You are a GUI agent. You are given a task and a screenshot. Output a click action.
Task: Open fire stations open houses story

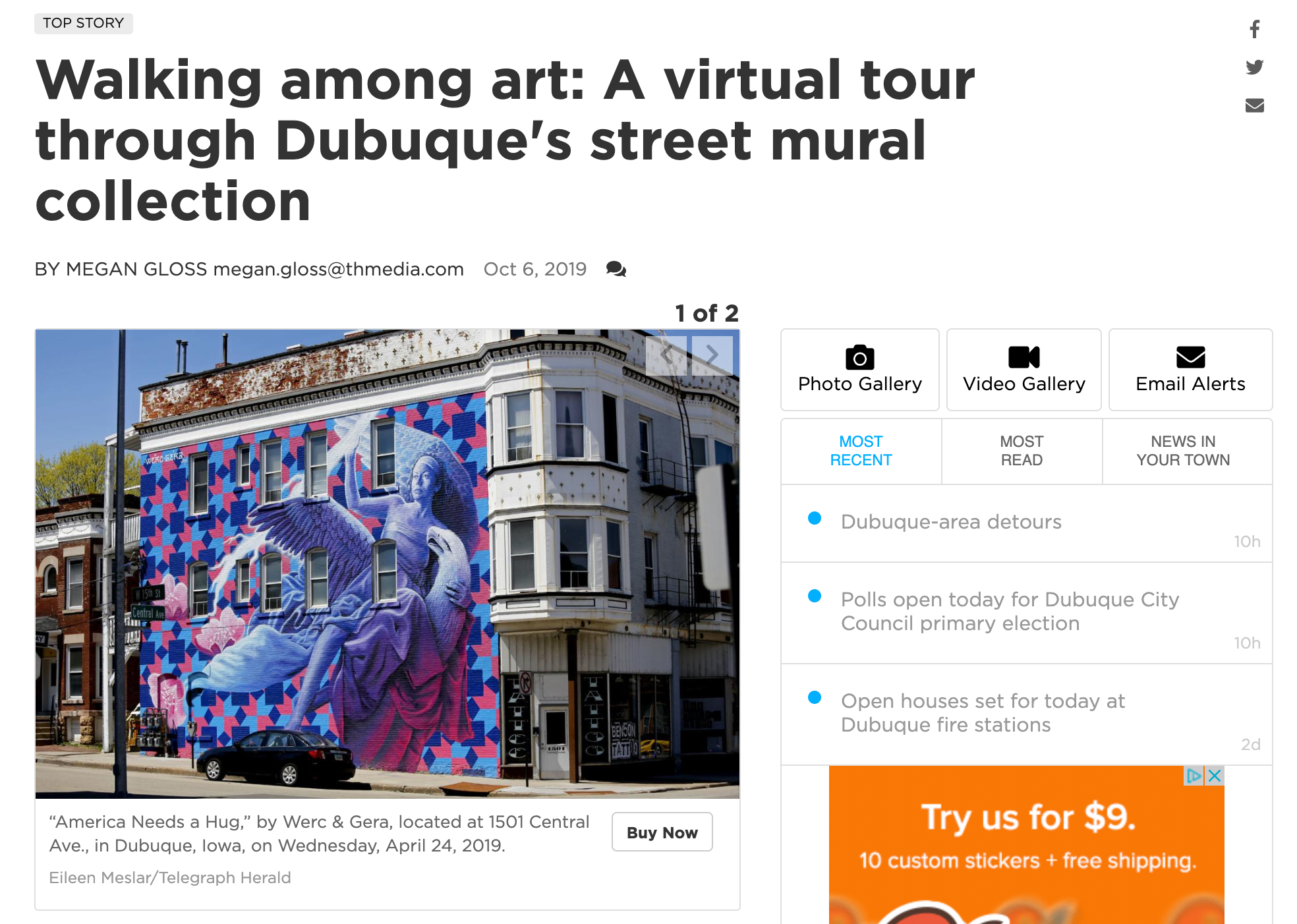(x=983, y=712)
